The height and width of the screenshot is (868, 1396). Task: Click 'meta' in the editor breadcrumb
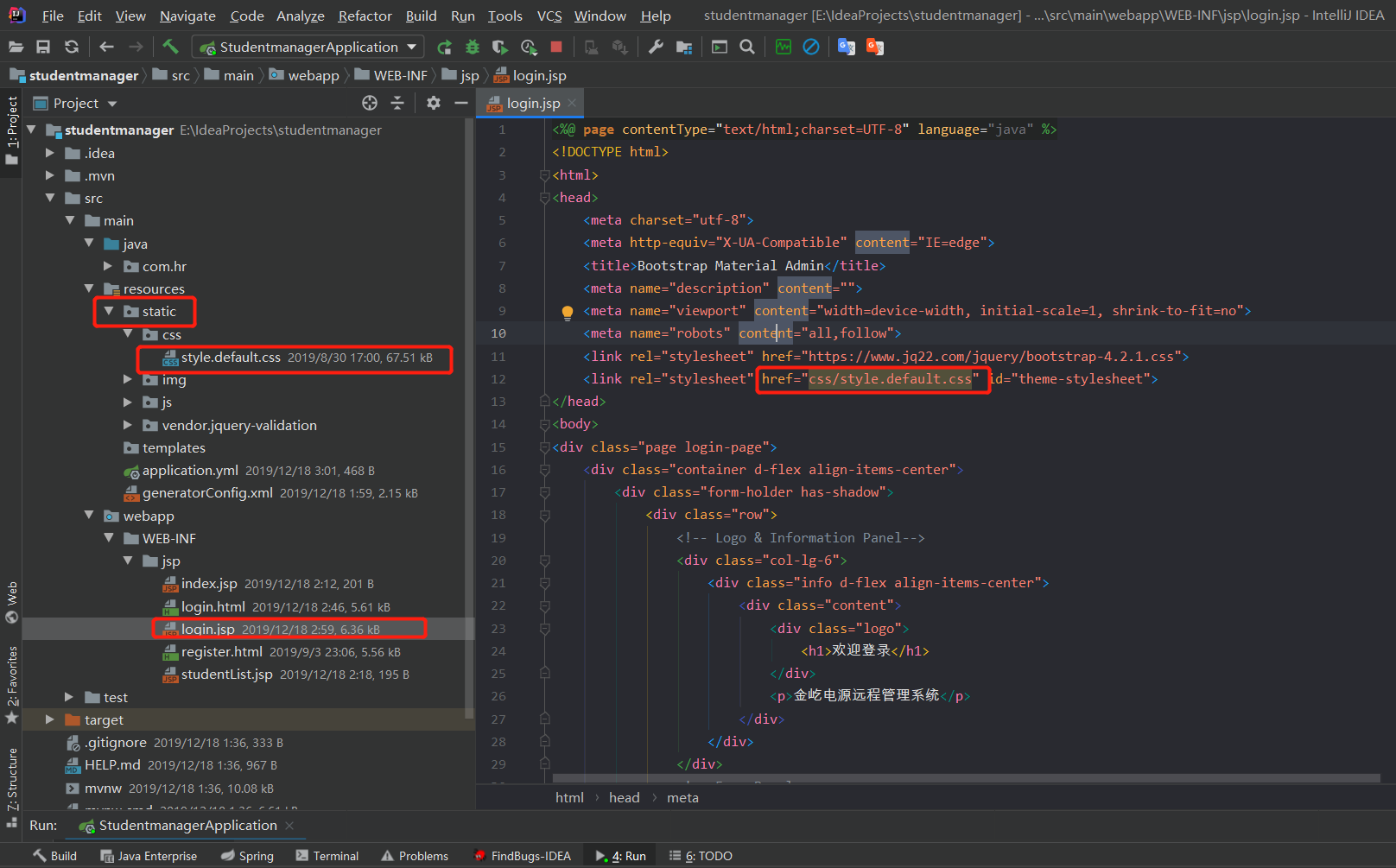tap(682, 798)
